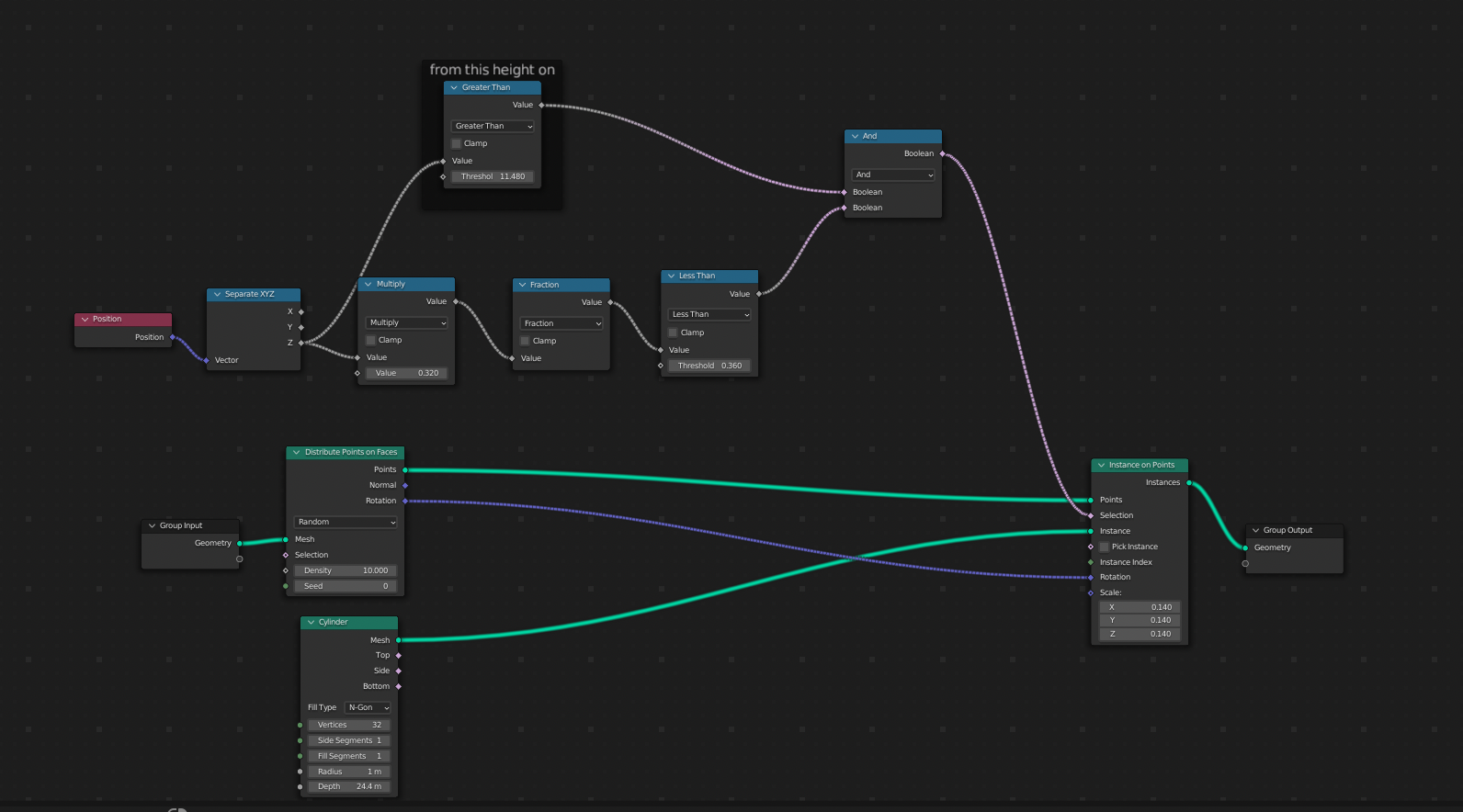Click the Group Output Geometry input socket
This screenshot has width=1463, height=812.
tap(1245, 548)
